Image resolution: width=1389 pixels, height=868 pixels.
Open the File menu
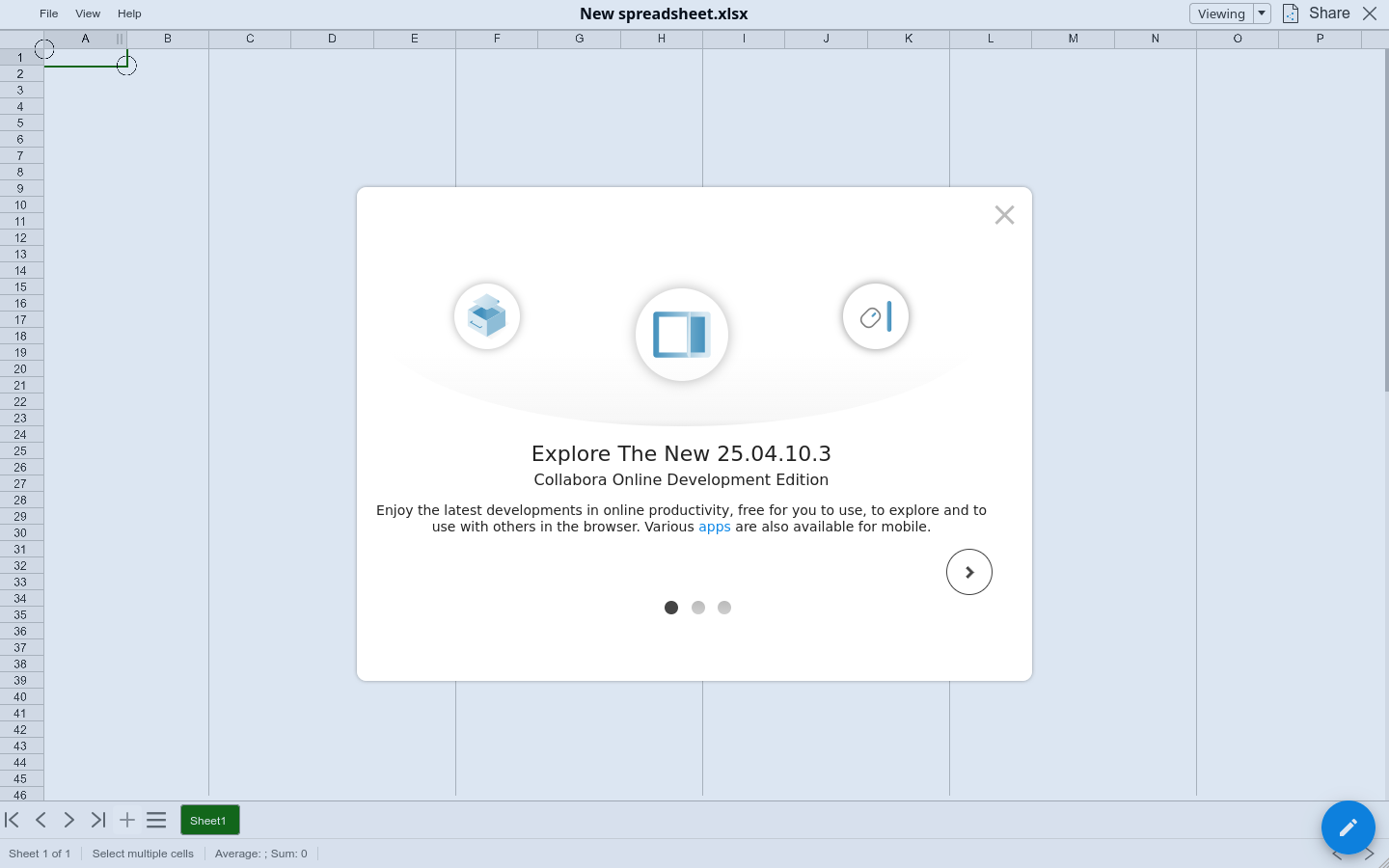click(x=48, y=14)
